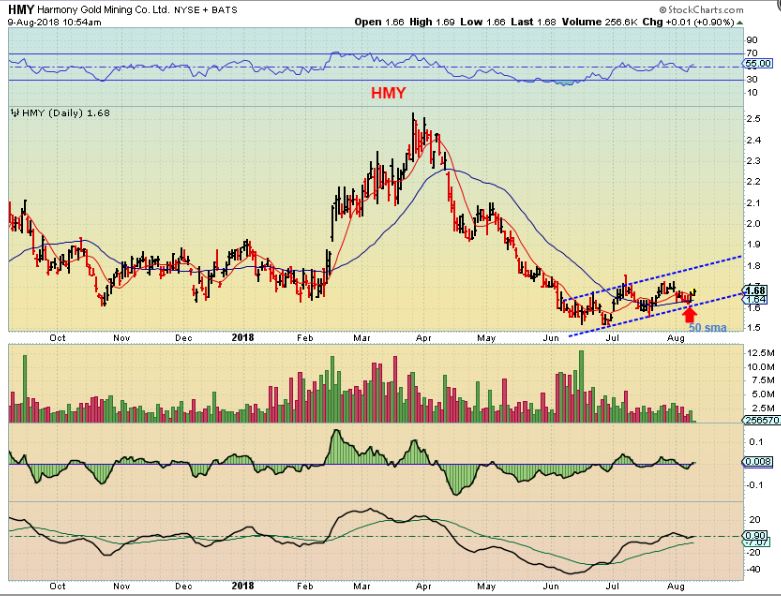781x596 pixels.
Task: Click the '10.0M' volume axis label
Action: (x=761, y=367)
